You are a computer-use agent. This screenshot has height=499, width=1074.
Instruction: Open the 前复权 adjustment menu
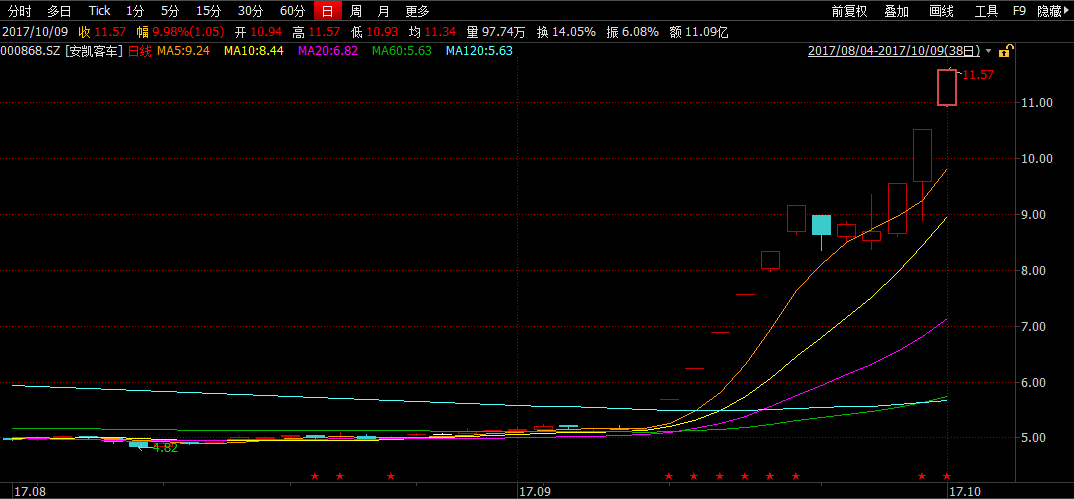point(849,11)
